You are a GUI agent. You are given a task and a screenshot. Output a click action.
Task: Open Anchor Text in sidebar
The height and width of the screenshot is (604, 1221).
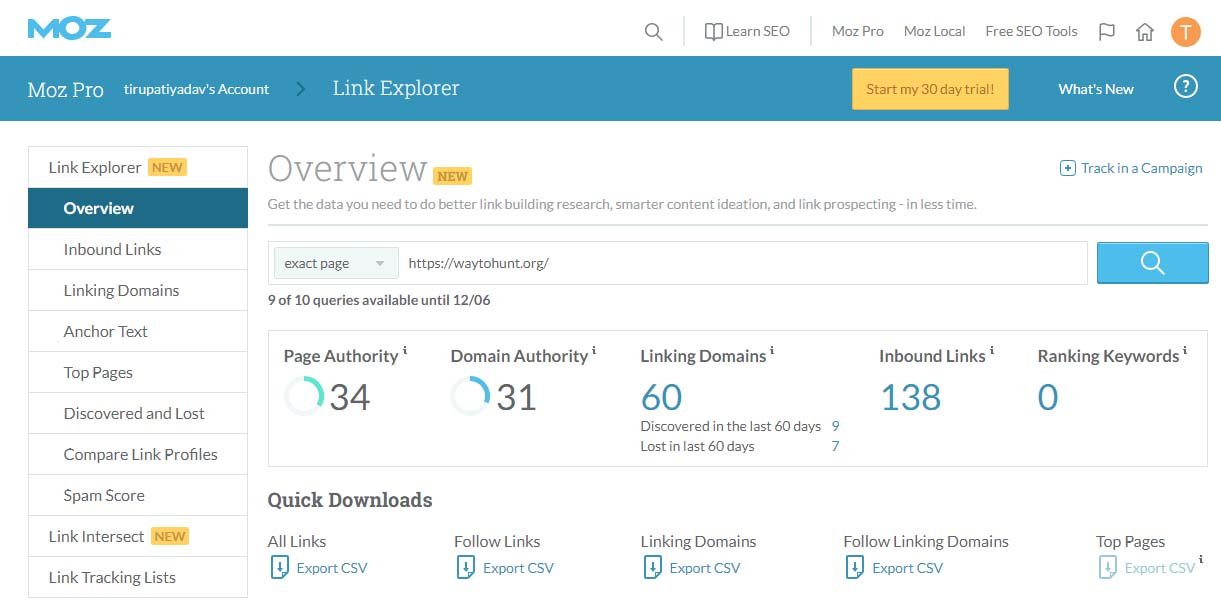click(x=138, y=331)
